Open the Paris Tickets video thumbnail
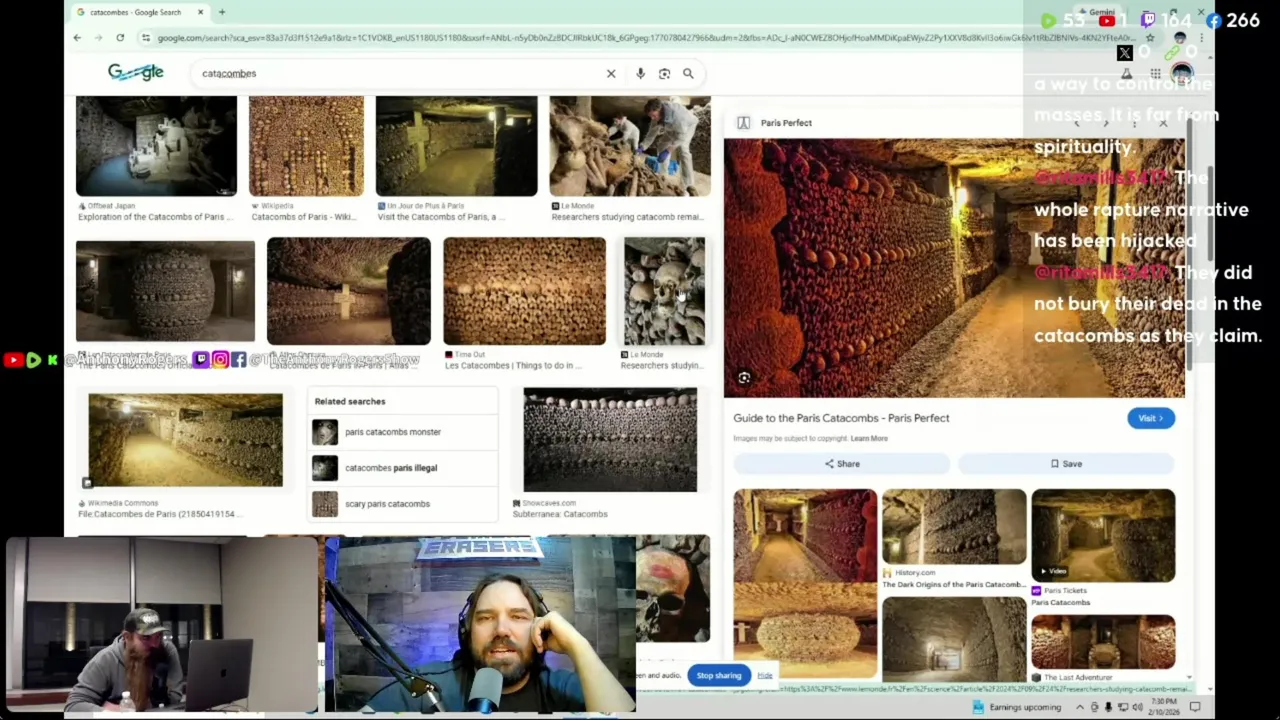 pos(1103,535)
